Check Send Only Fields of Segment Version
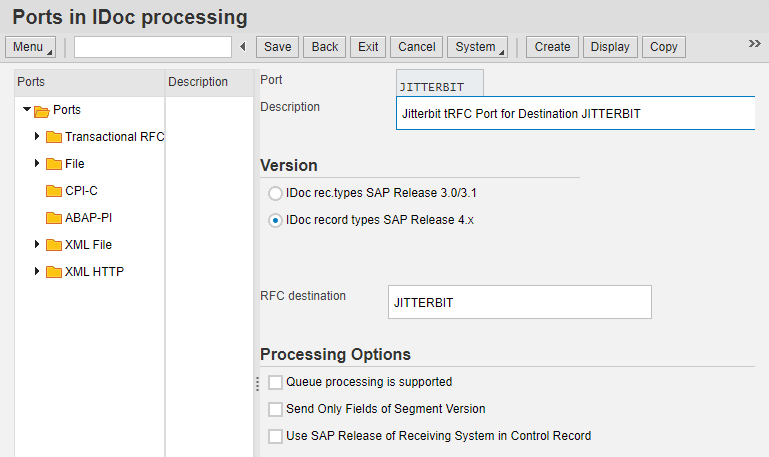This screenshot has width=769, height=457. 276,409
